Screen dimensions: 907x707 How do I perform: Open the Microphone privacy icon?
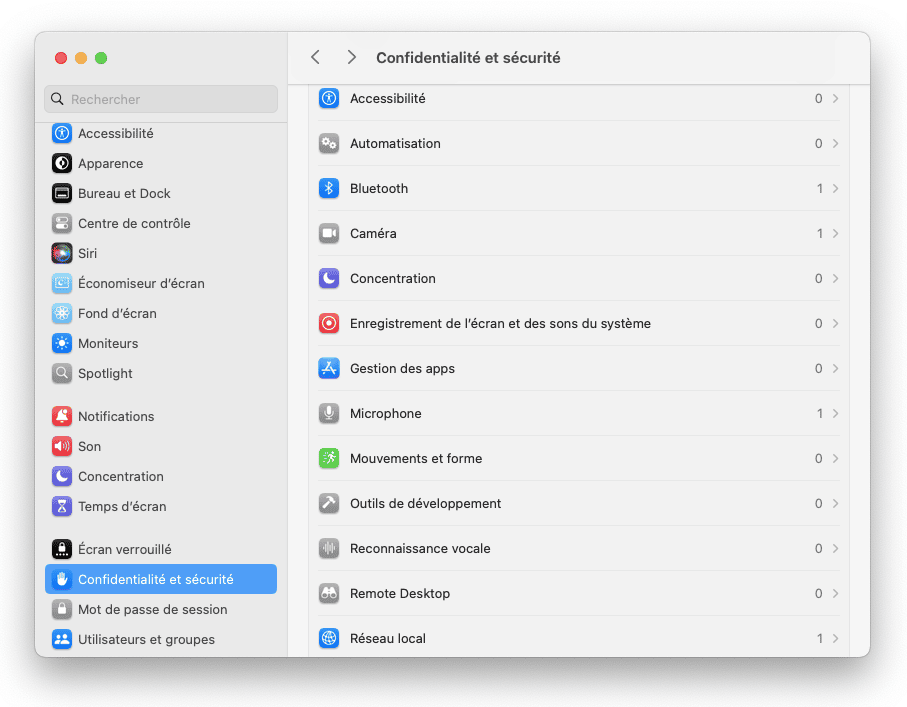tap(329, 414)
